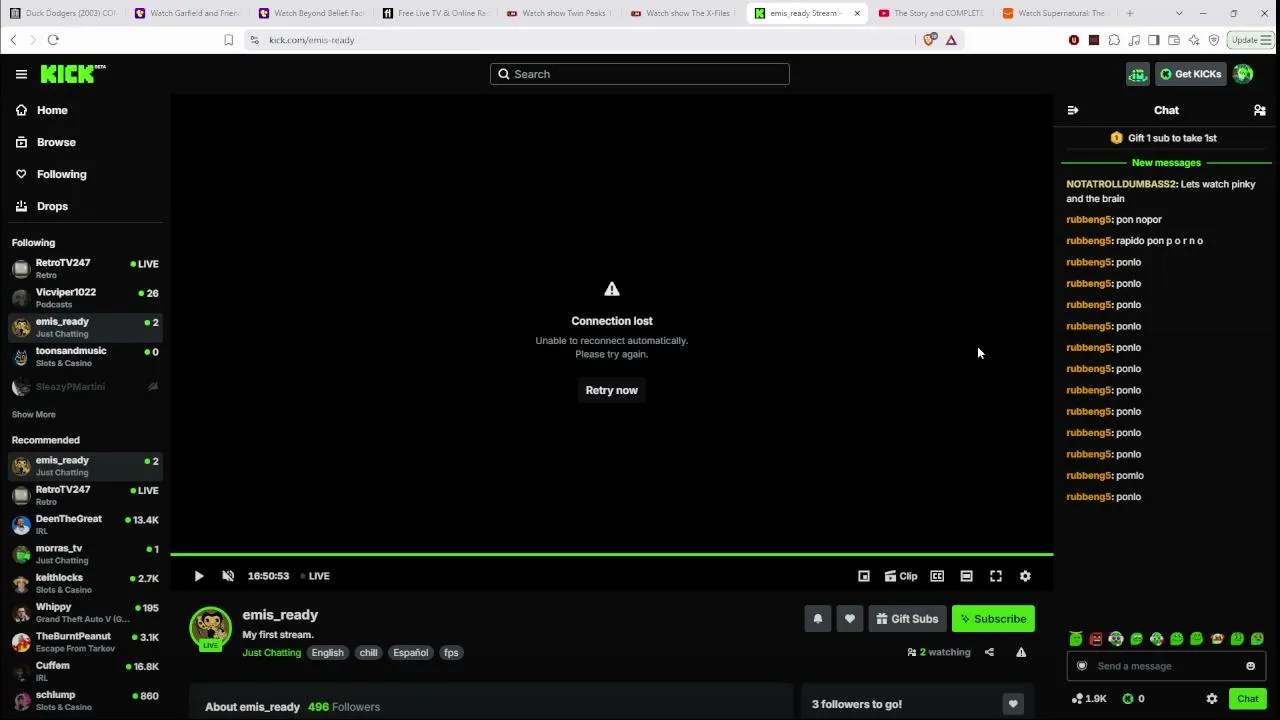
Task: Open DeenTheGreat recommended channel
Action: [x=85, y=524]
